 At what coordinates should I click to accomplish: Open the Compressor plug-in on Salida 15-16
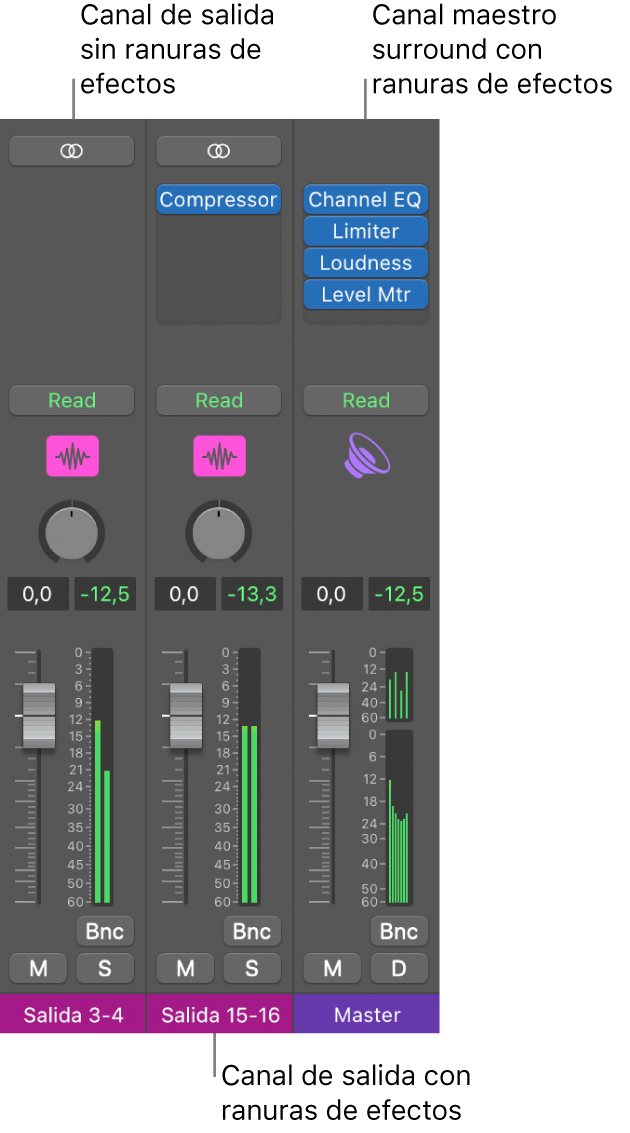(218, 199)
